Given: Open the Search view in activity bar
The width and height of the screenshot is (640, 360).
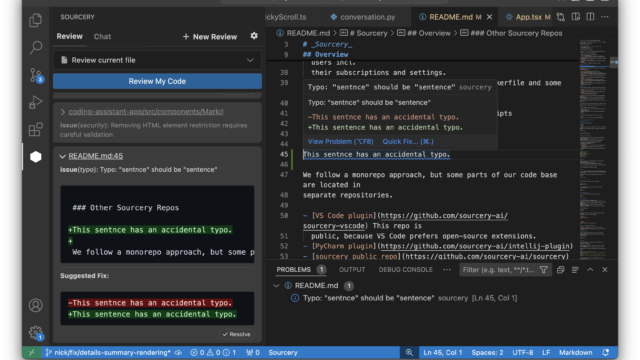Looking at the screenshot, I should [x=36, y=47].
